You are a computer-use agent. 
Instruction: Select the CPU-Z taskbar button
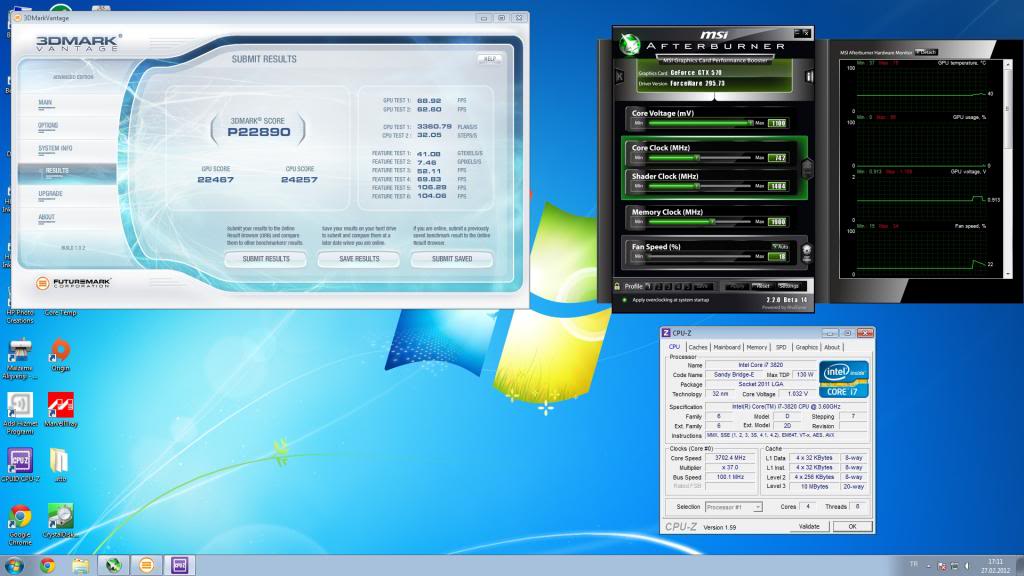pos(179,565)
